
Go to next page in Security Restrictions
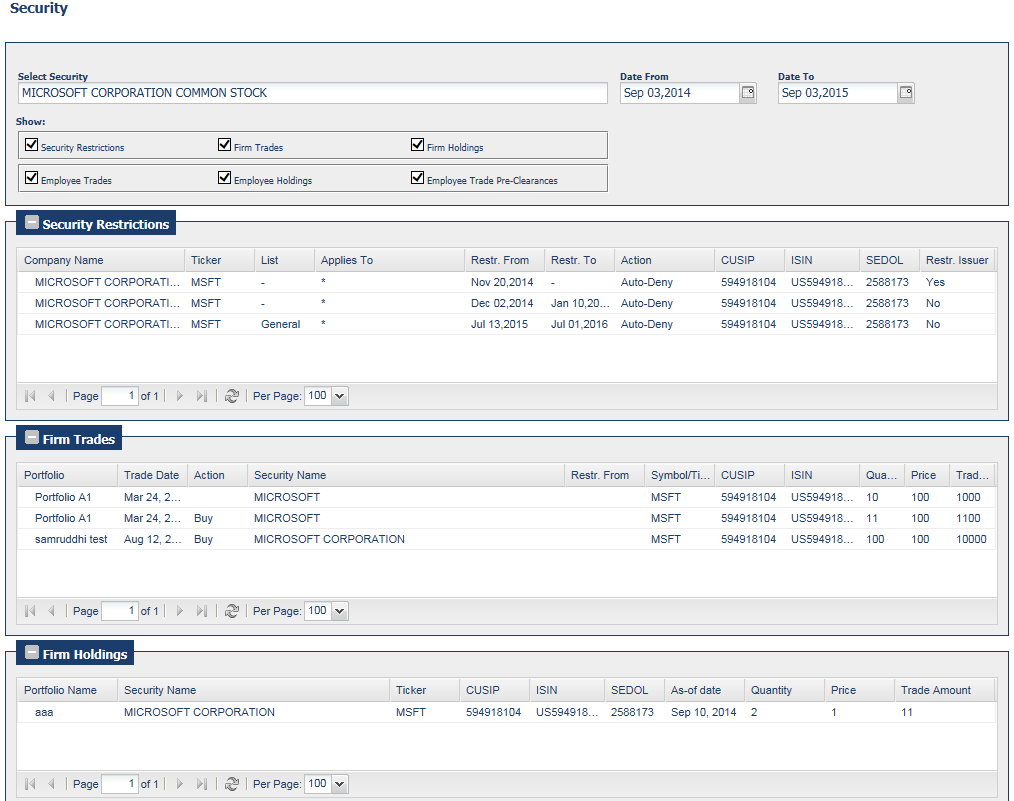point(180,396)
